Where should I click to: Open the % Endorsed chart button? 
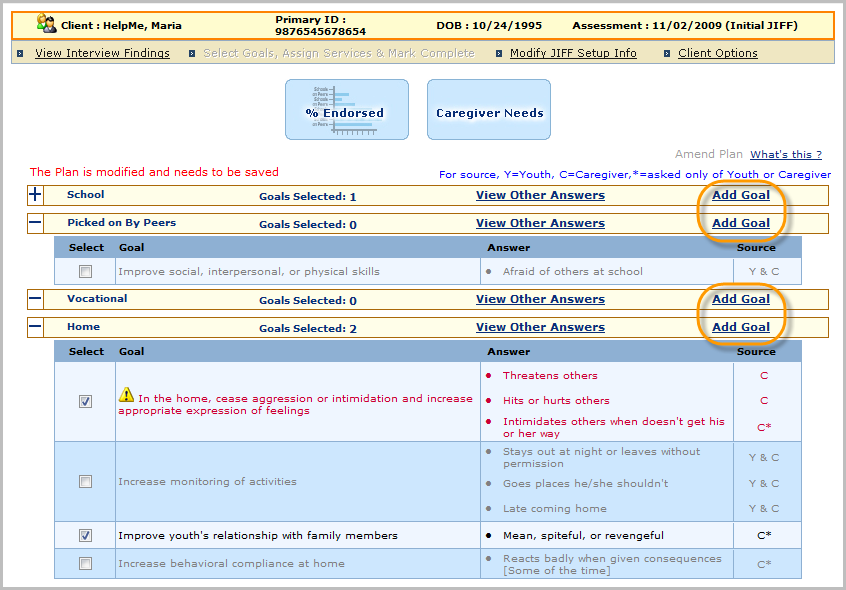point(347,109)
